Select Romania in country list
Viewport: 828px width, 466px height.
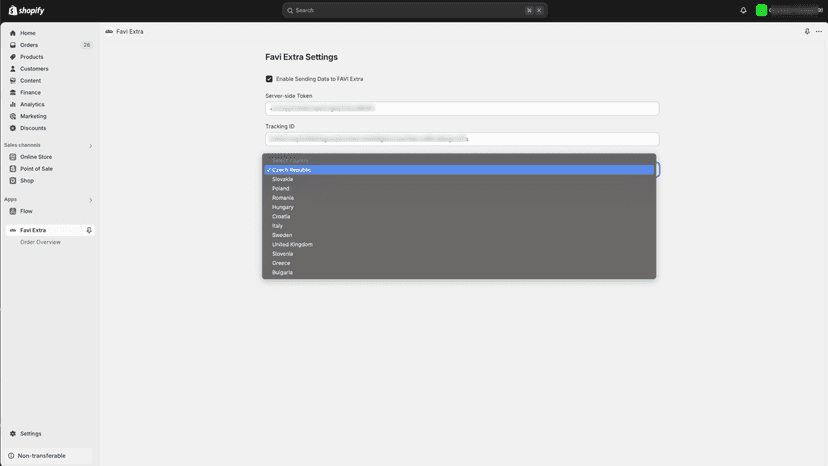[x=459, y=198]
